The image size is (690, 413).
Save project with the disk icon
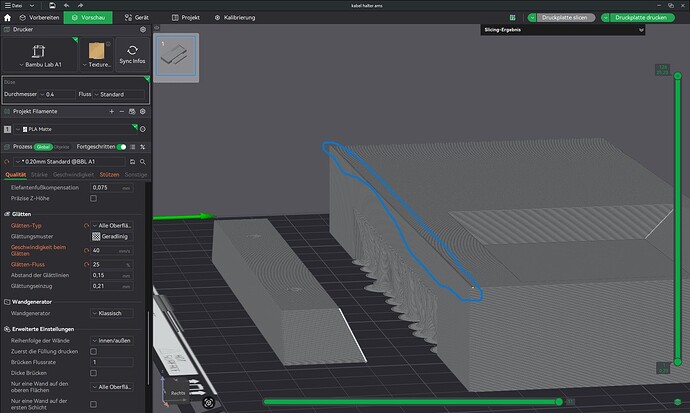(52, 5)
